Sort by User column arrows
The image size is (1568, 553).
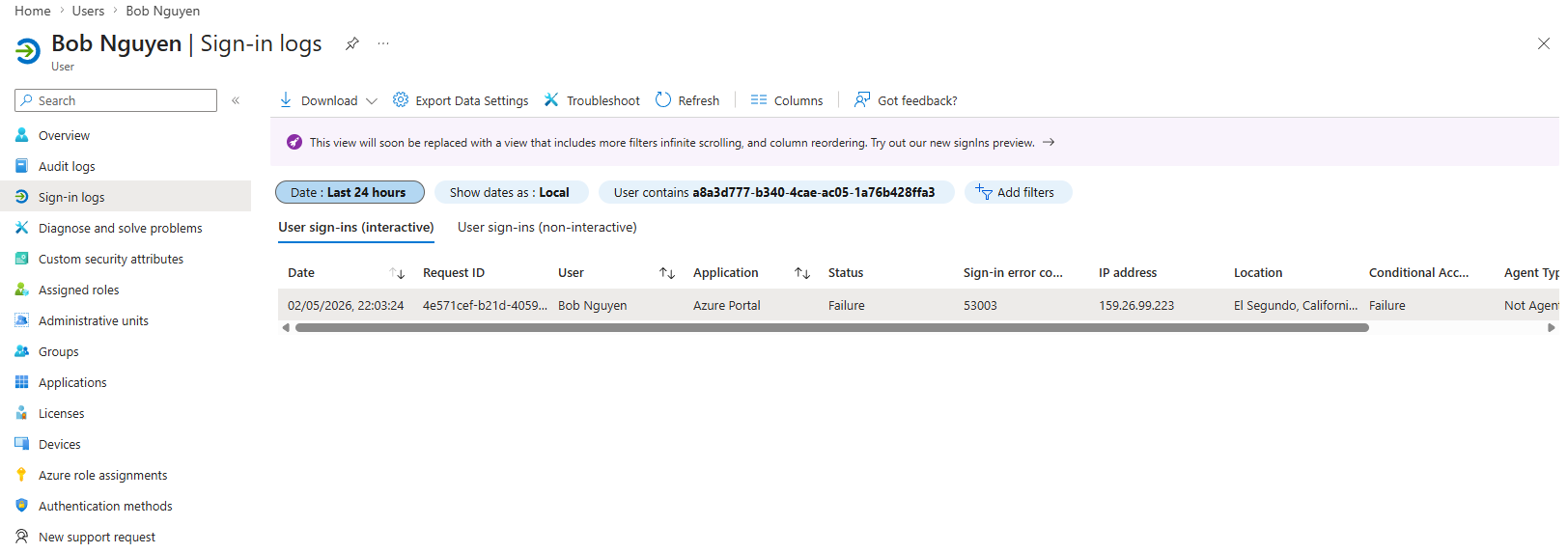coord(667,273)
